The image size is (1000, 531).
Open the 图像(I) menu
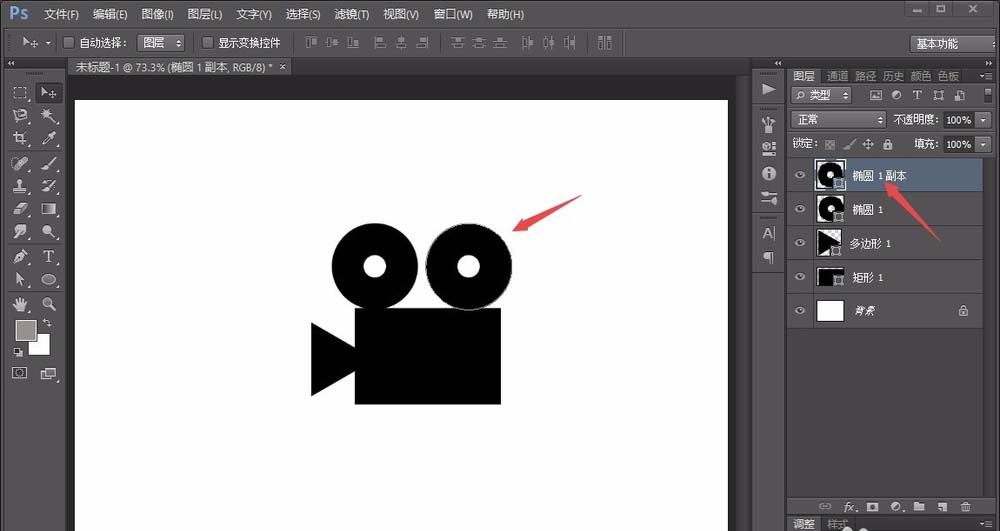pyautogui.click(x=158, y=14)
